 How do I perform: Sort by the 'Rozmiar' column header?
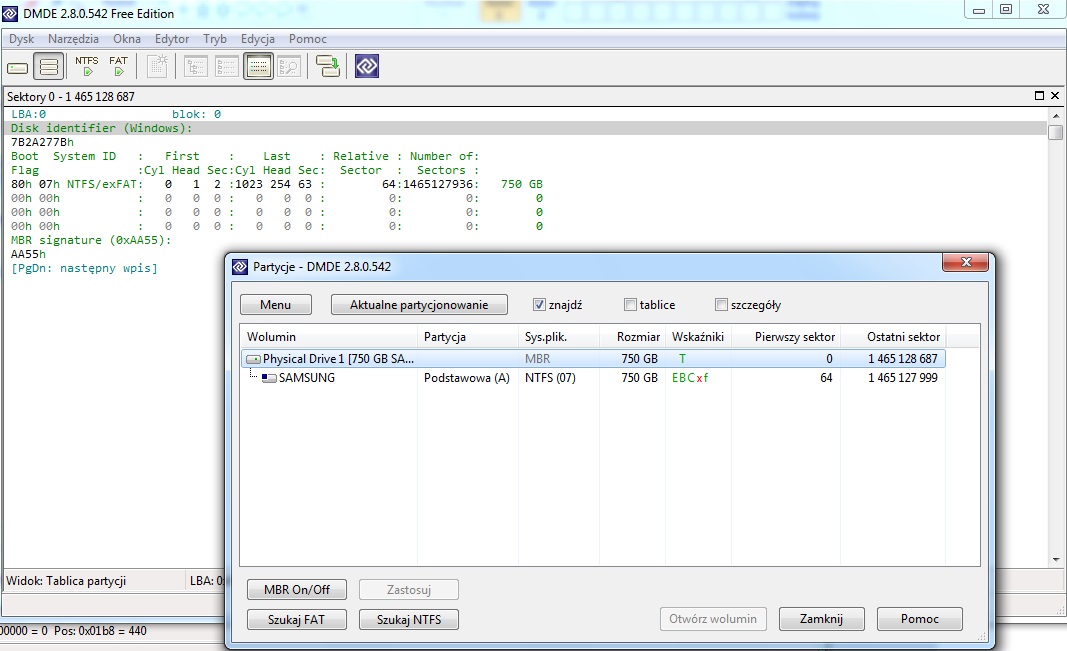pos(632,337)
